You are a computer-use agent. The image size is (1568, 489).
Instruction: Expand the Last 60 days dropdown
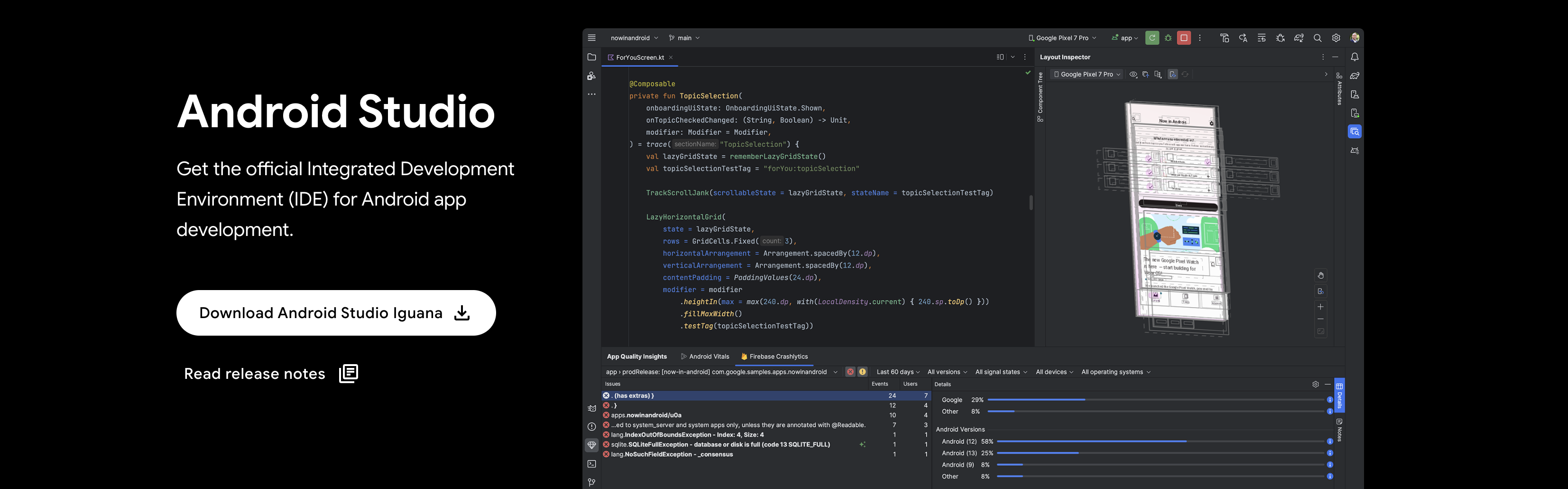pyautogui.click(x=897, y=372)
